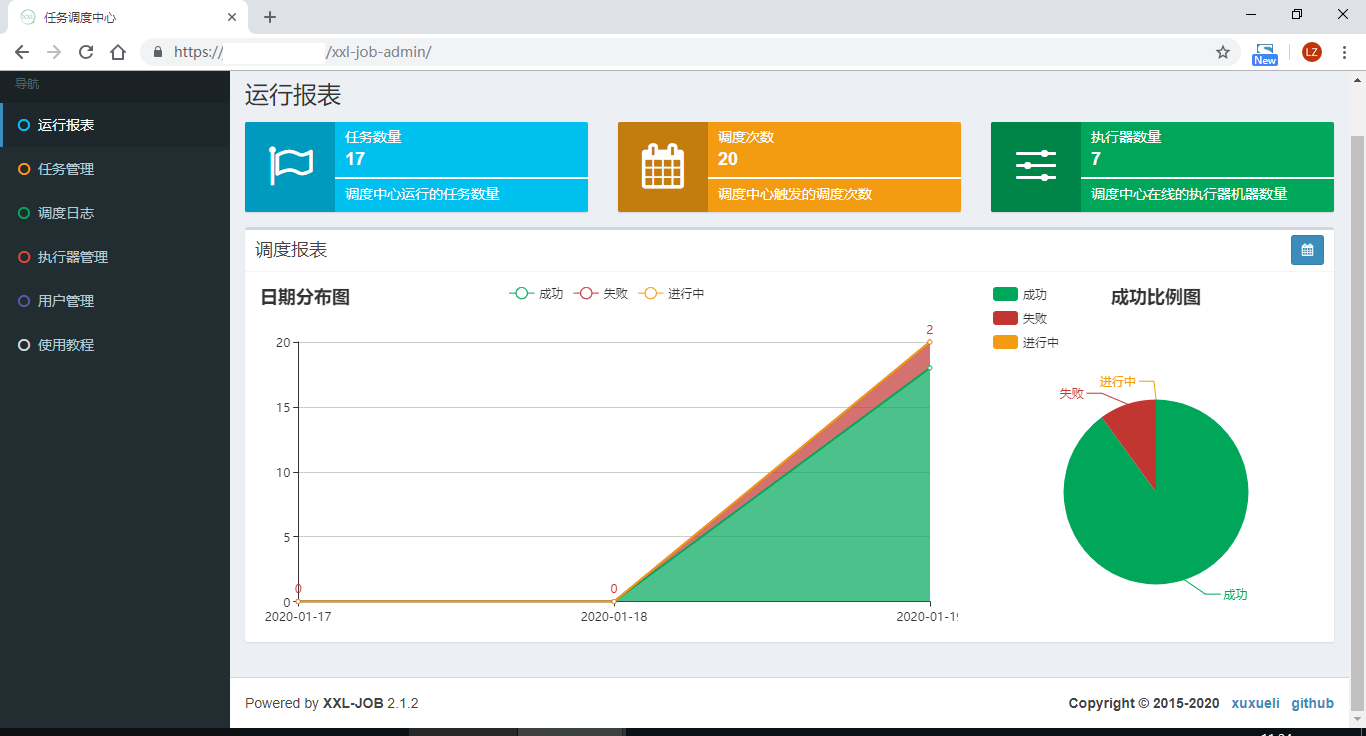This screenshot has width=1366, height=736.
Task: Click the sliders icon on 执行器数量 card
Action: tap(1036, 166)
